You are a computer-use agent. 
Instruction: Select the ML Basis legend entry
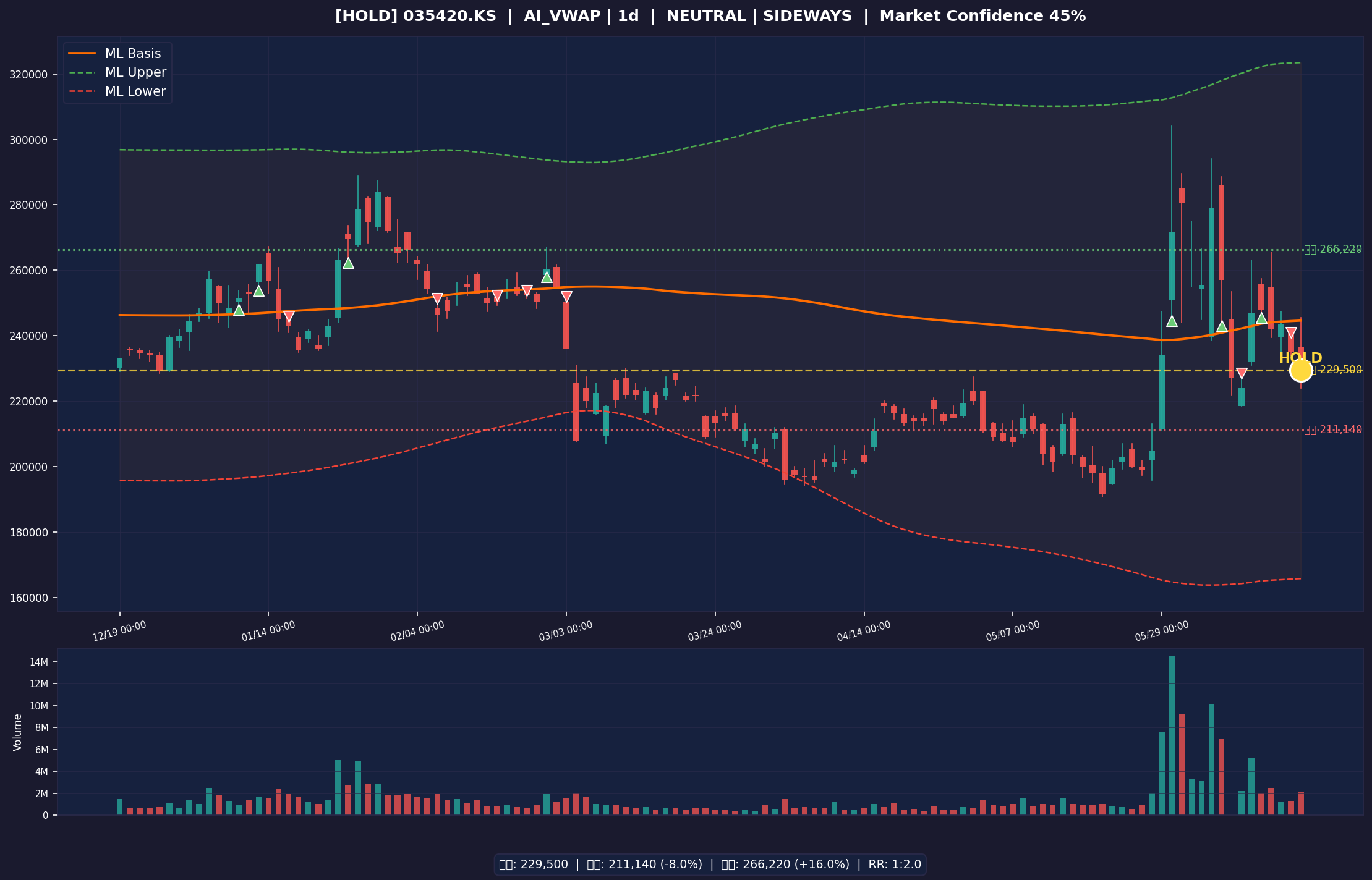[117, 54]
